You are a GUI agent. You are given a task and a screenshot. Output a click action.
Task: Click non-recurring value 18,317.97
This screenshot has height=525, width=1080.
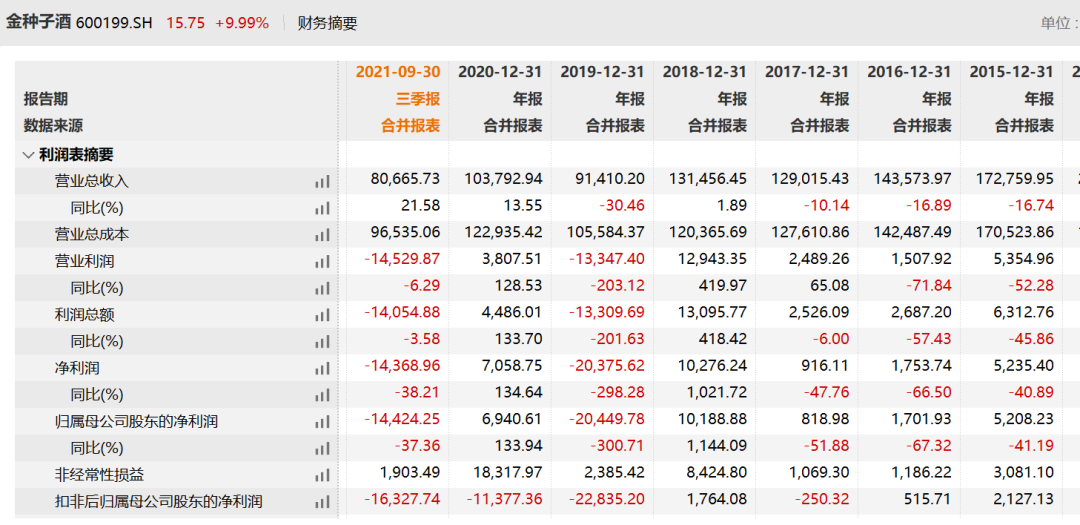[507, 473]
